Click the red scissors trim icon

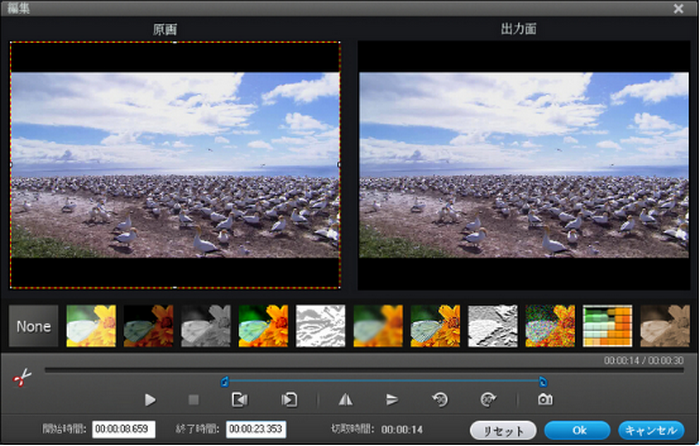(x=22, y=378)
